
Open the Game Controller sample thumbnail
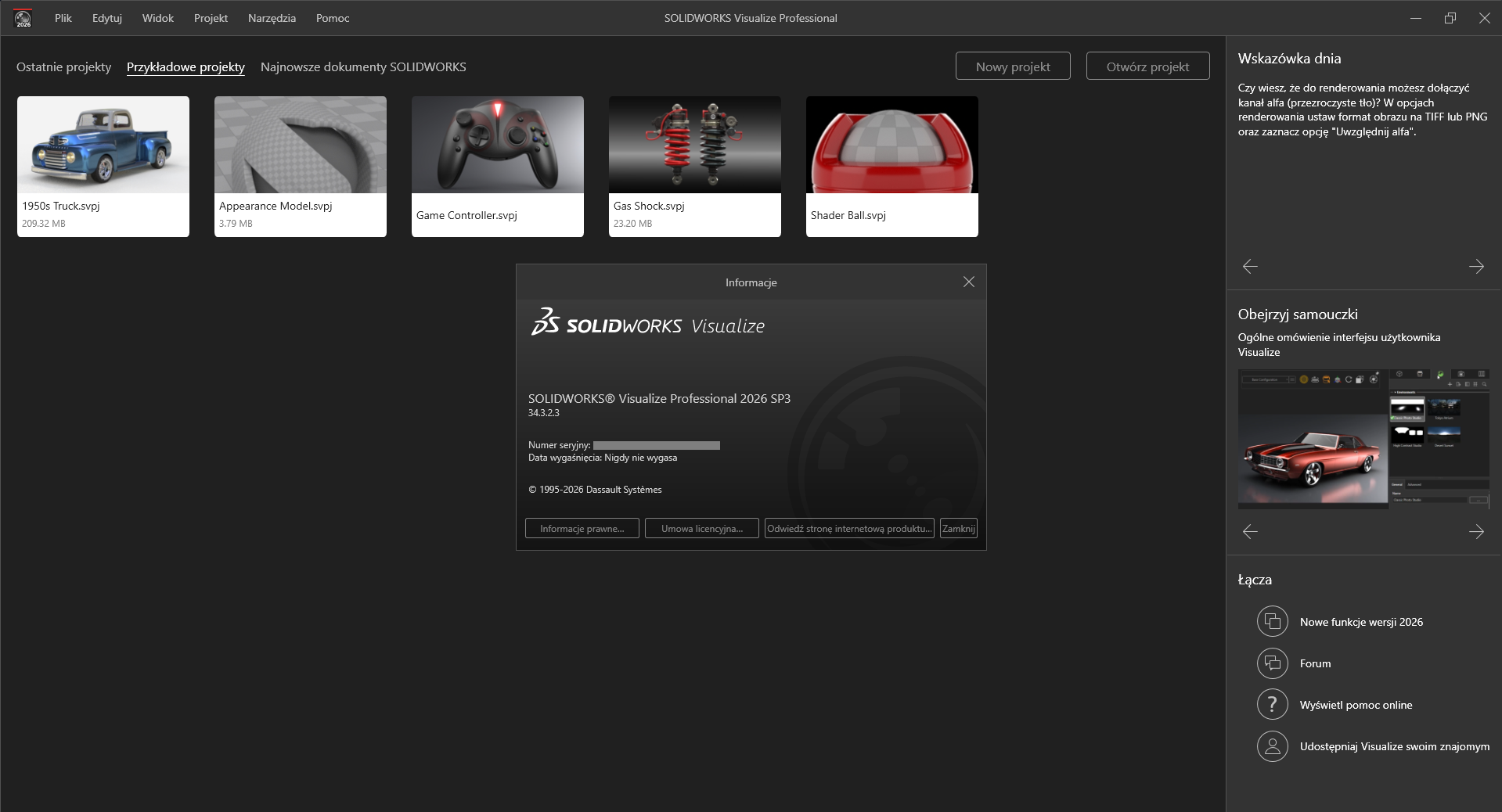(498, 145)
